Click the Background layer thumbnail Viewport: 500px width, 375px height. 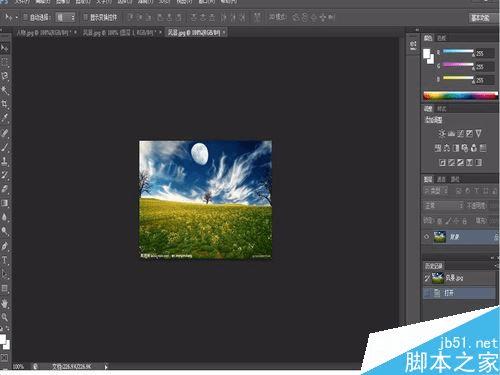[440, 237]
